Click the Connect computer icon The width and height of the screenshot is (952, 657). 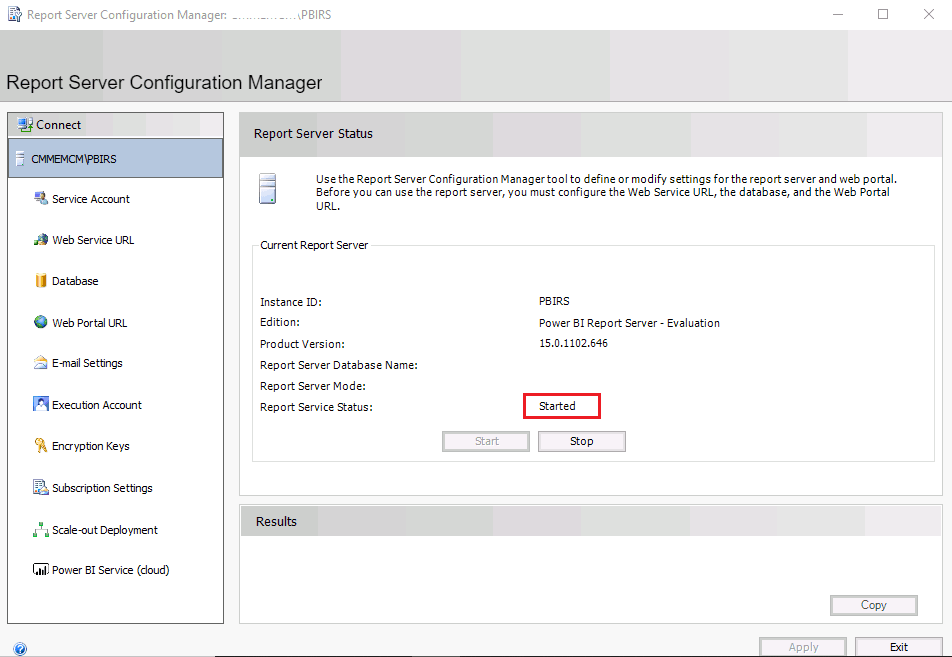(x=25, y=124)
